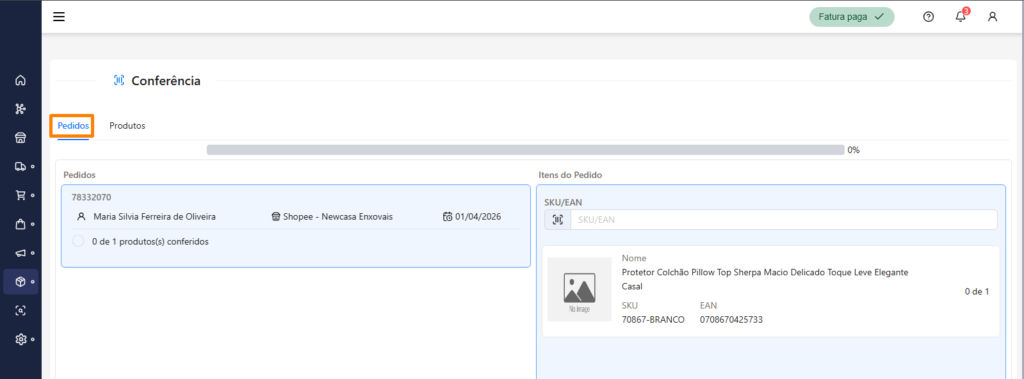Open the user profile icon

(x=992, y=17)
